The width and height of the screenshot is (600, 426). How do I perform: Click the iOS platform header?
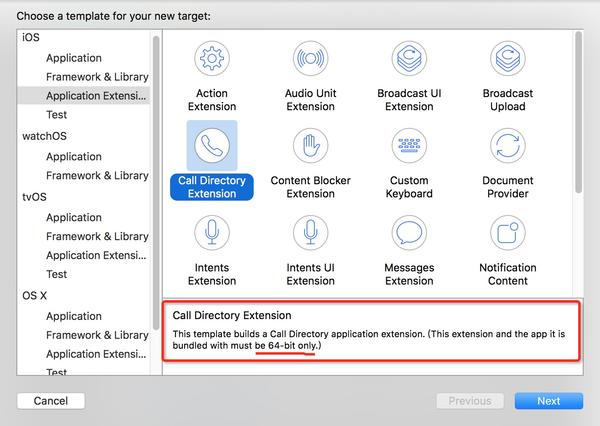[x=31, y=37]
